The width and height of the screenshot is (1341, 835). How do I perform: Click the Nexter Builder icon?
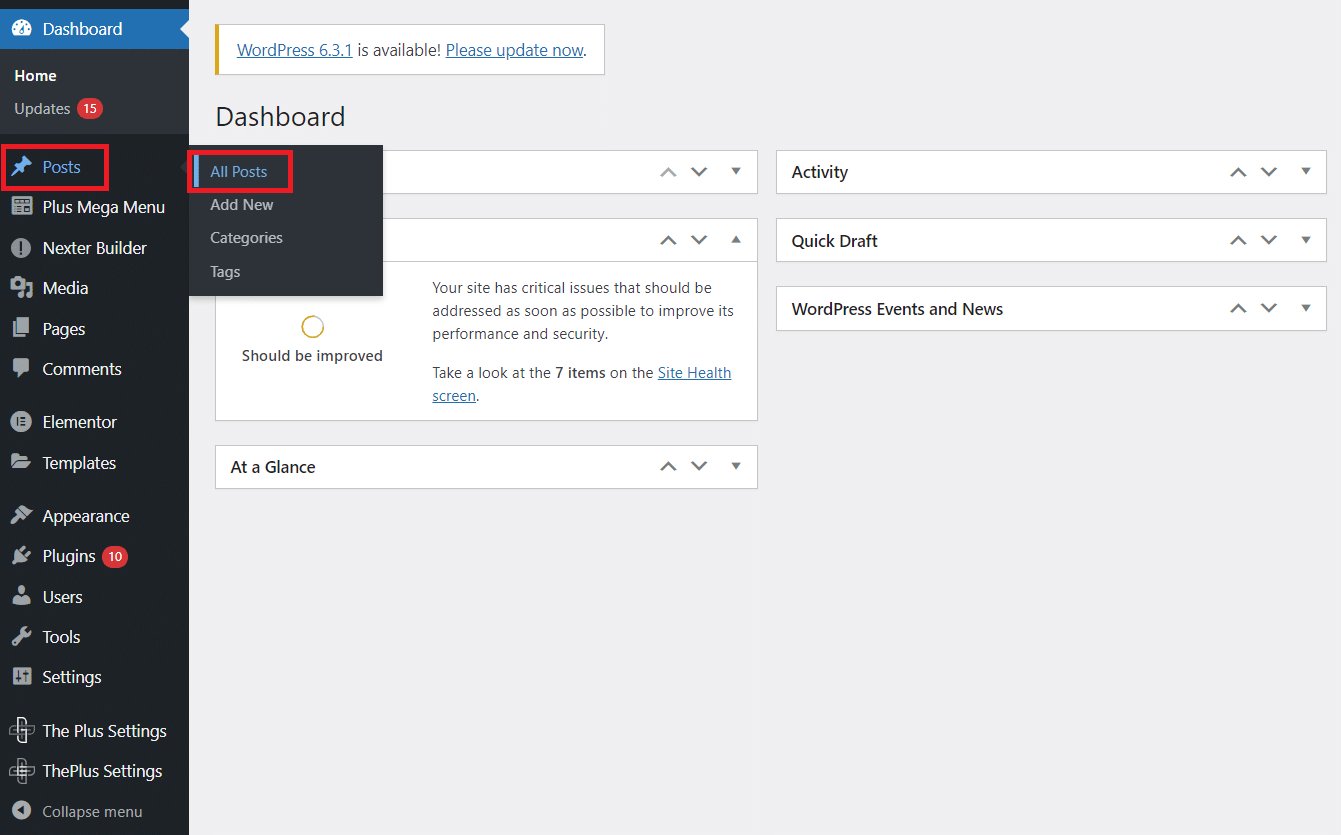click(21, 248)
